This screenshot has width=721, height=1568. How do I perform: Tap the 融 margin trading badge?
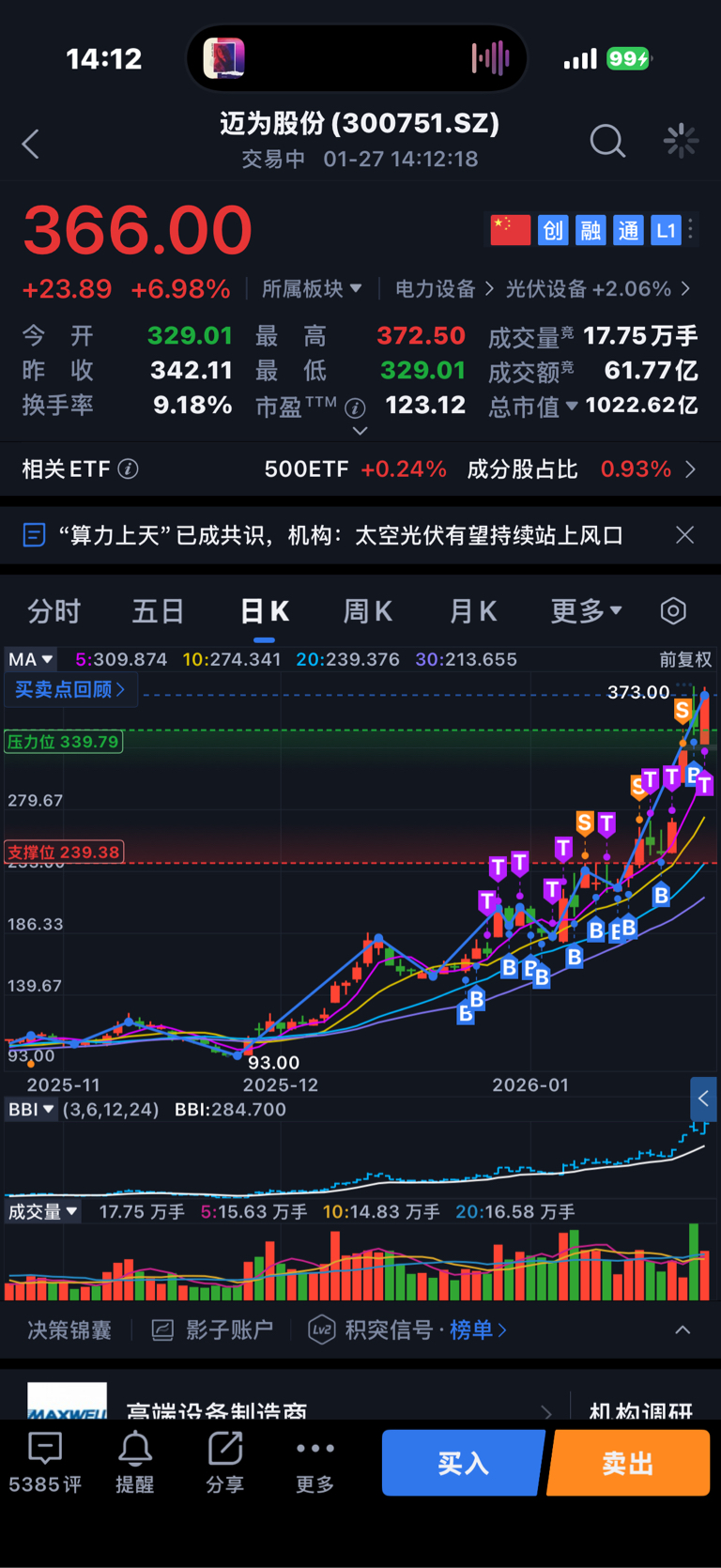591,230
